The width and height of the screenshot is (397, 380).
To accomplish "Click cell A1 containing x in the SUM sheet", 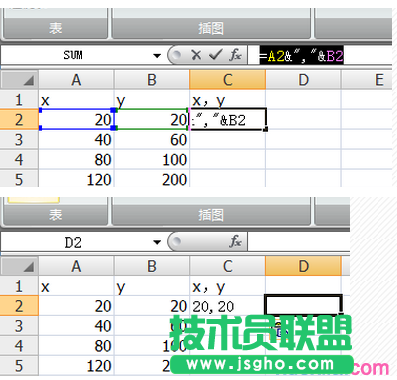I will point(76,100).
